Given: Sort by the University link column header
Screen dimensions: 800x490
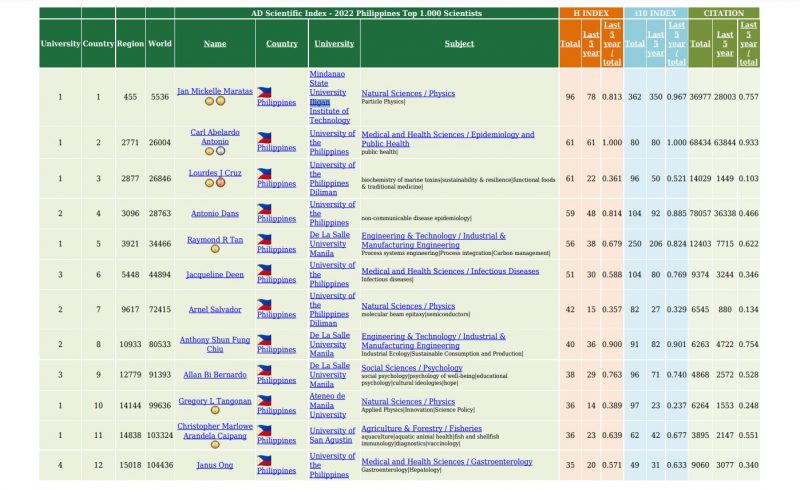Looking at the screenshot, I should pos(334,44).
